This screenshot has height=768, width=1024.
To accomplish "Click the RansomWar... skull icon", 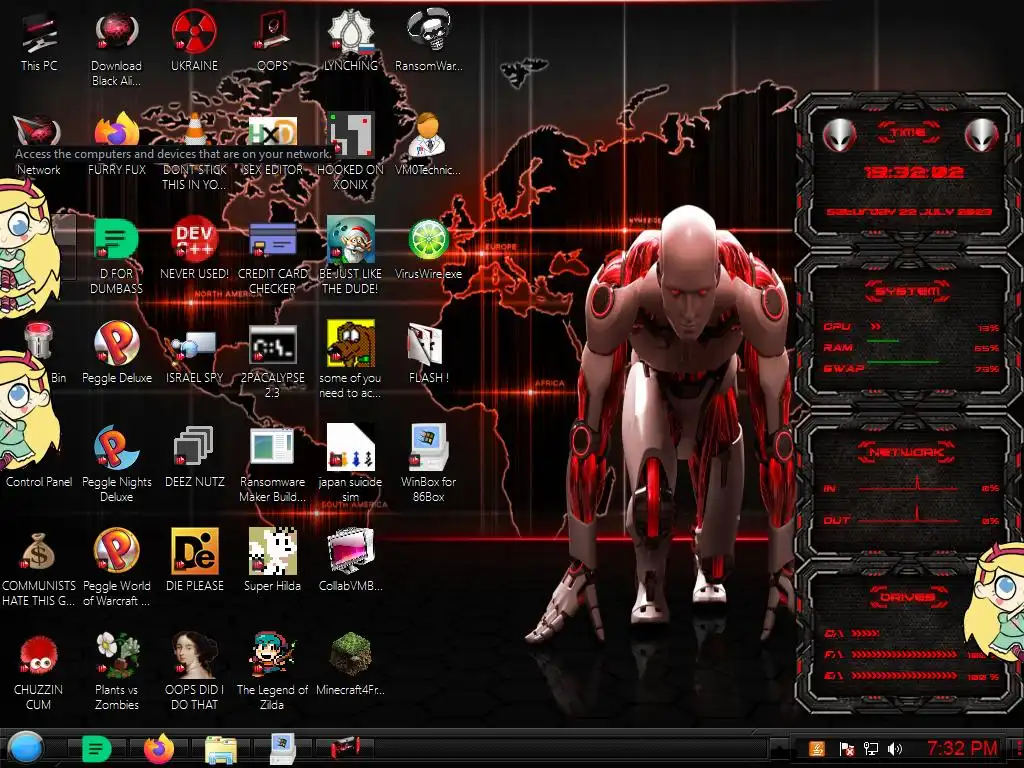I will (428, 42).
